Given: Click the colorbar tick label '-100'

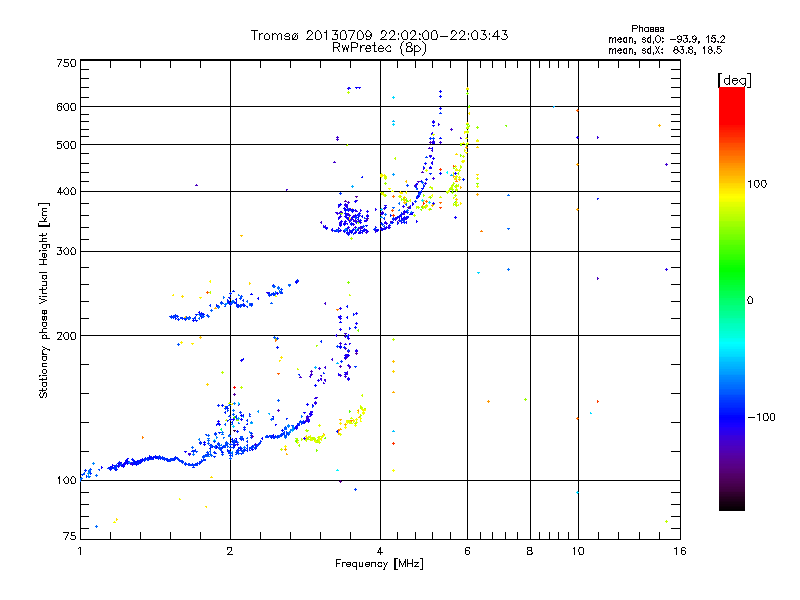Looking at the screenshot, I should point(762,417).
